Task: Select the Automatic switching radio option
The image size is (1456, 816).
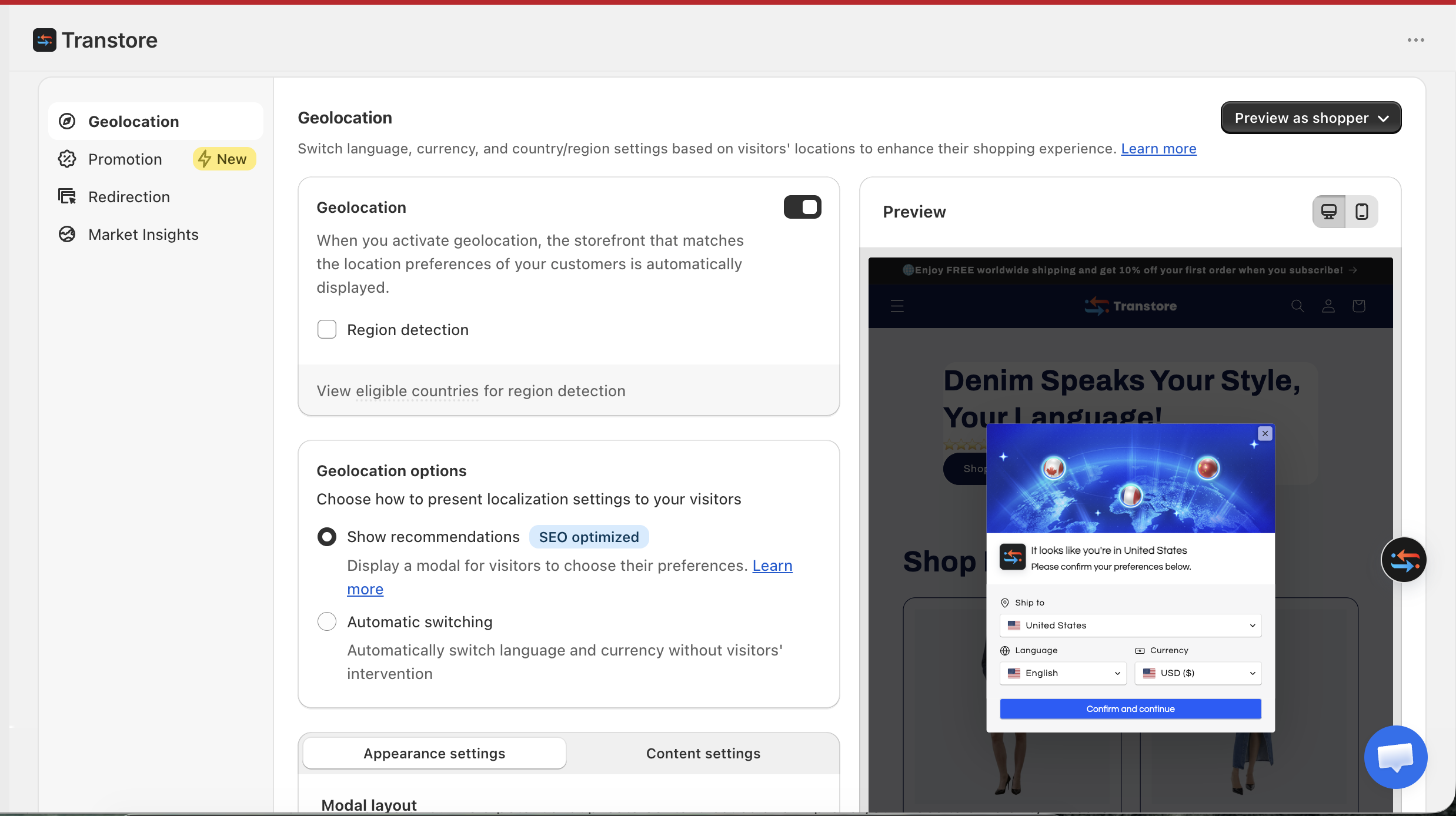Action: pos(327,621)
